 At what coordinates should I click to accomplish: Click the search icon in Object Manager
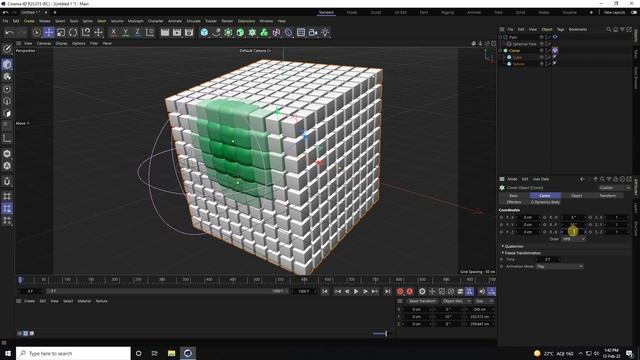pos(609,29)
